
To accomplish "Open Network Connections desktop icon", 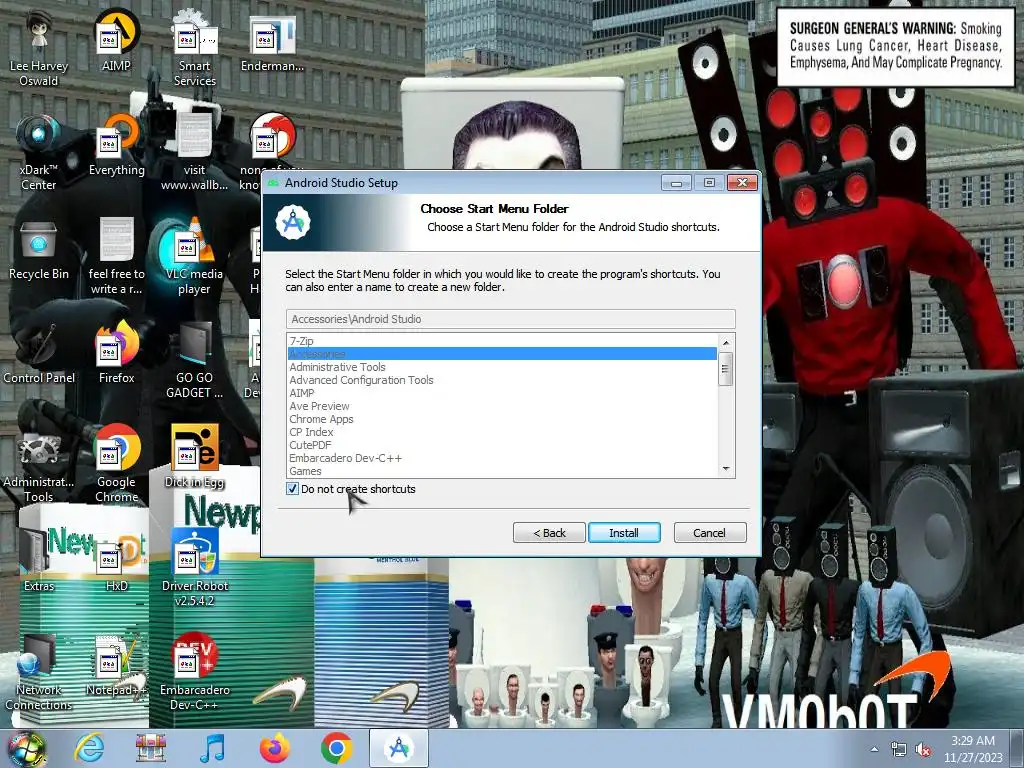I will (x=39, y=673).
